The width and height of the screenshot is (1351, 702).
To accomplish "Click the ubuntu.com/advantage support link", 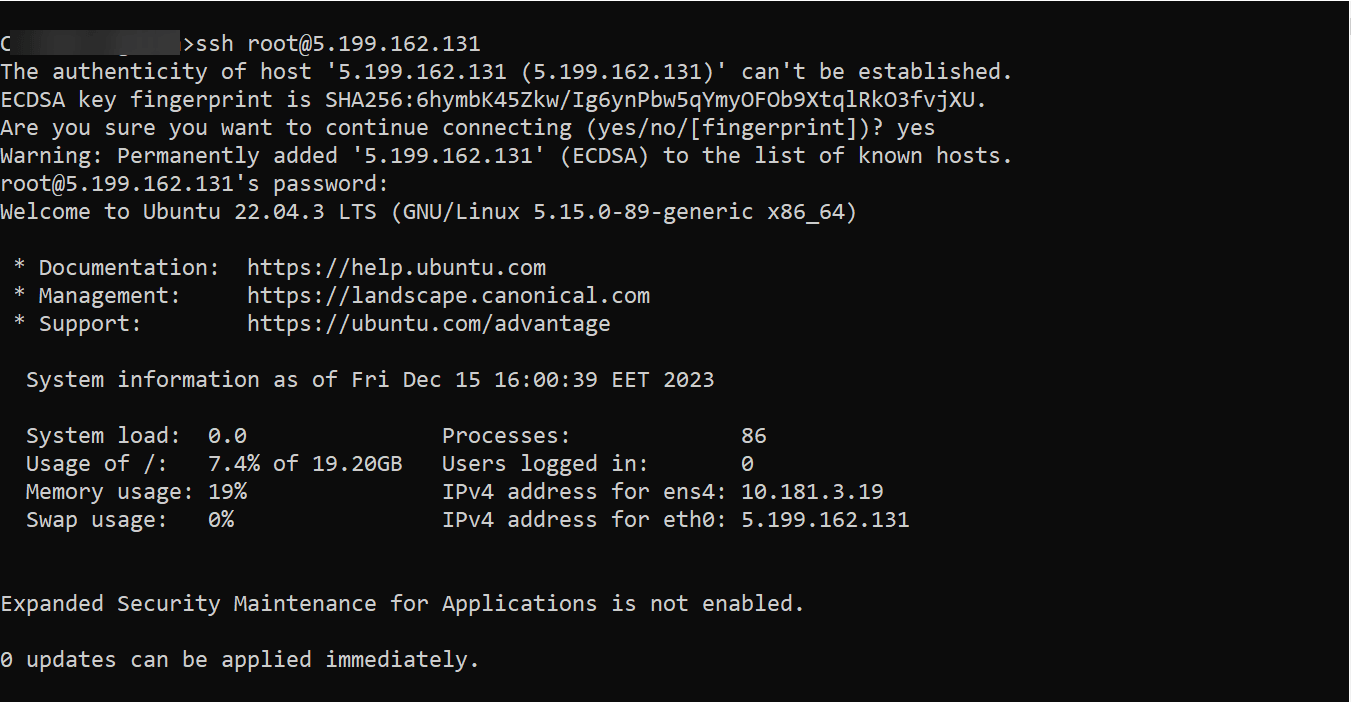I will click(428, 324).
